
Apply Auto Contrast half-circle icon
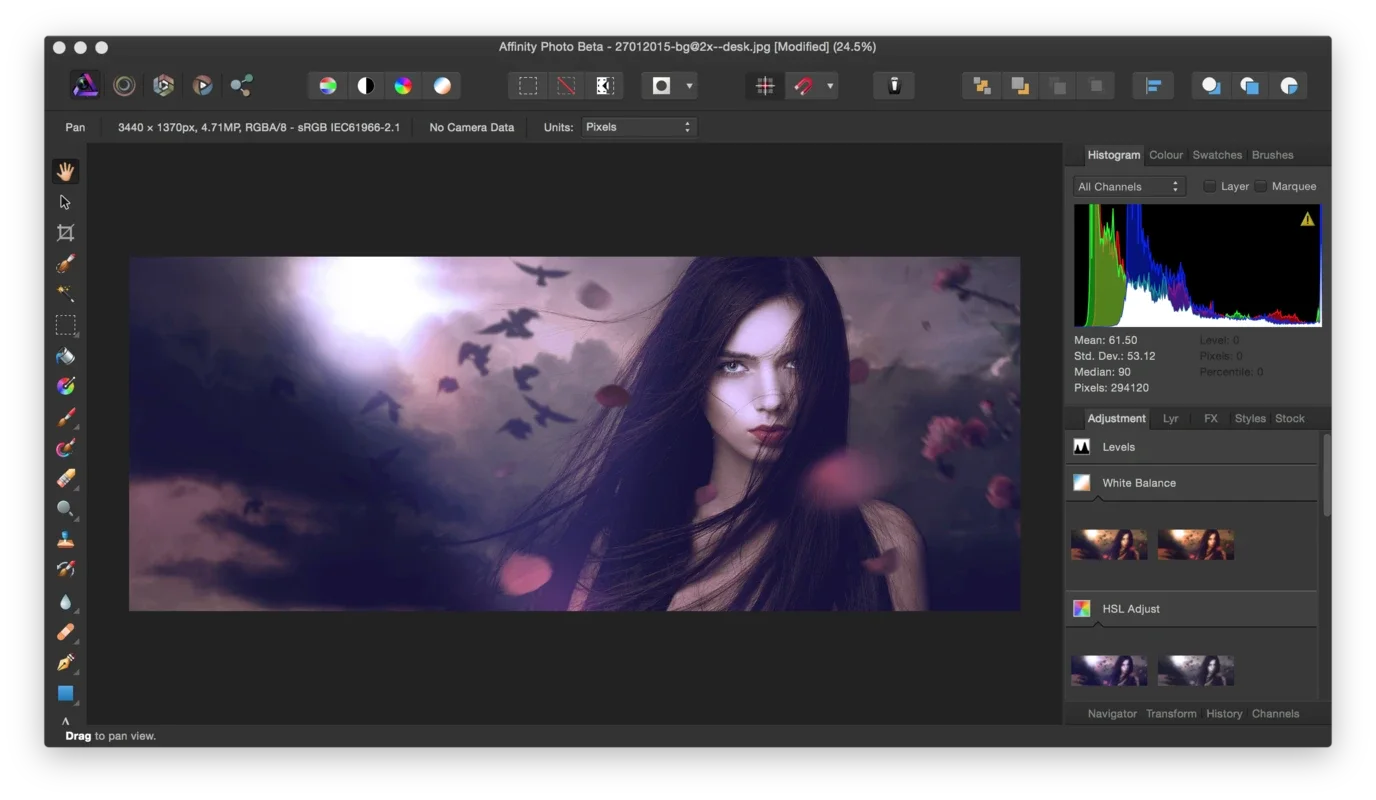coord(366,86)
